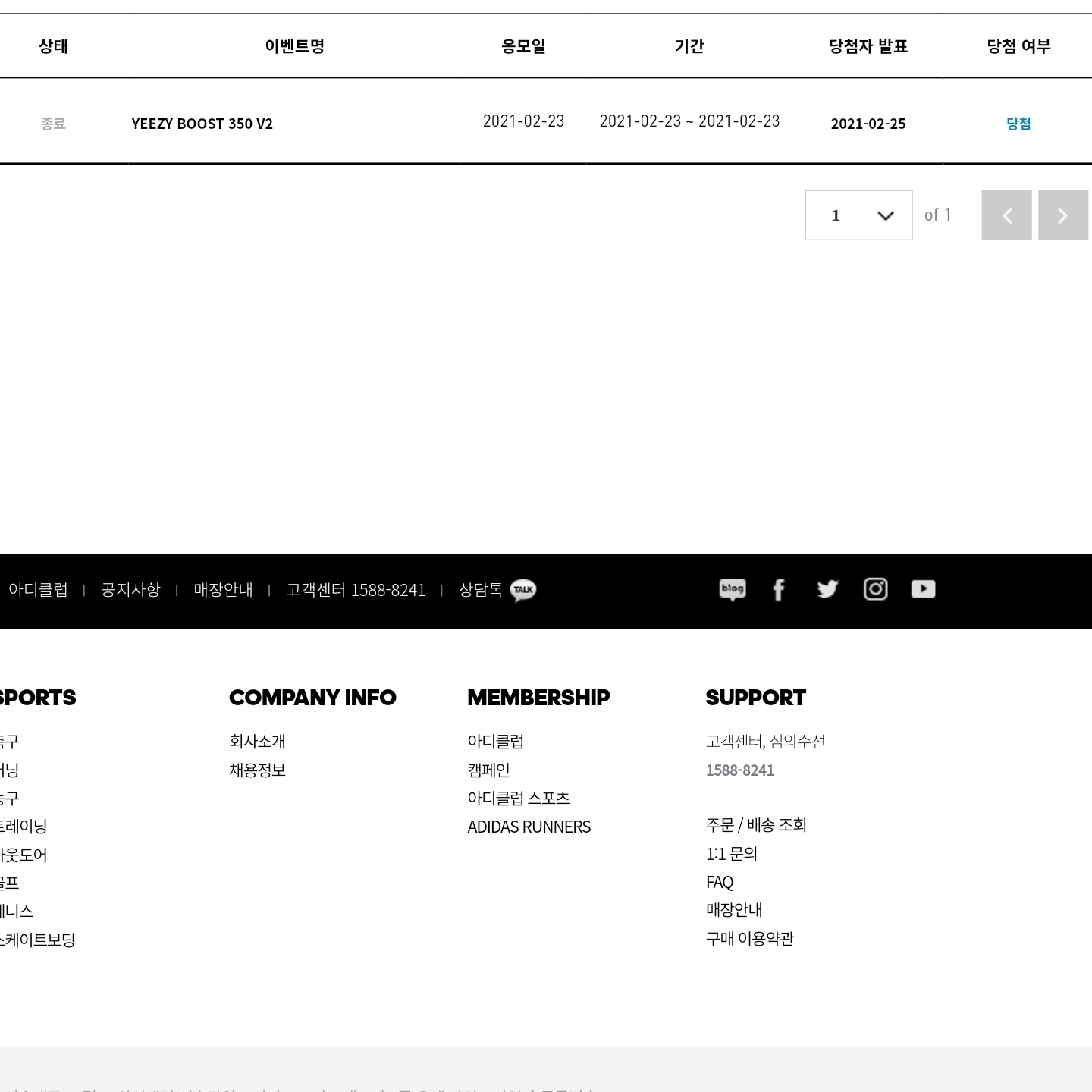The height and width of the screenshot is (1092, 1092).
Task: Open the Facebook icon link
Action: click(x=779, y=589)
